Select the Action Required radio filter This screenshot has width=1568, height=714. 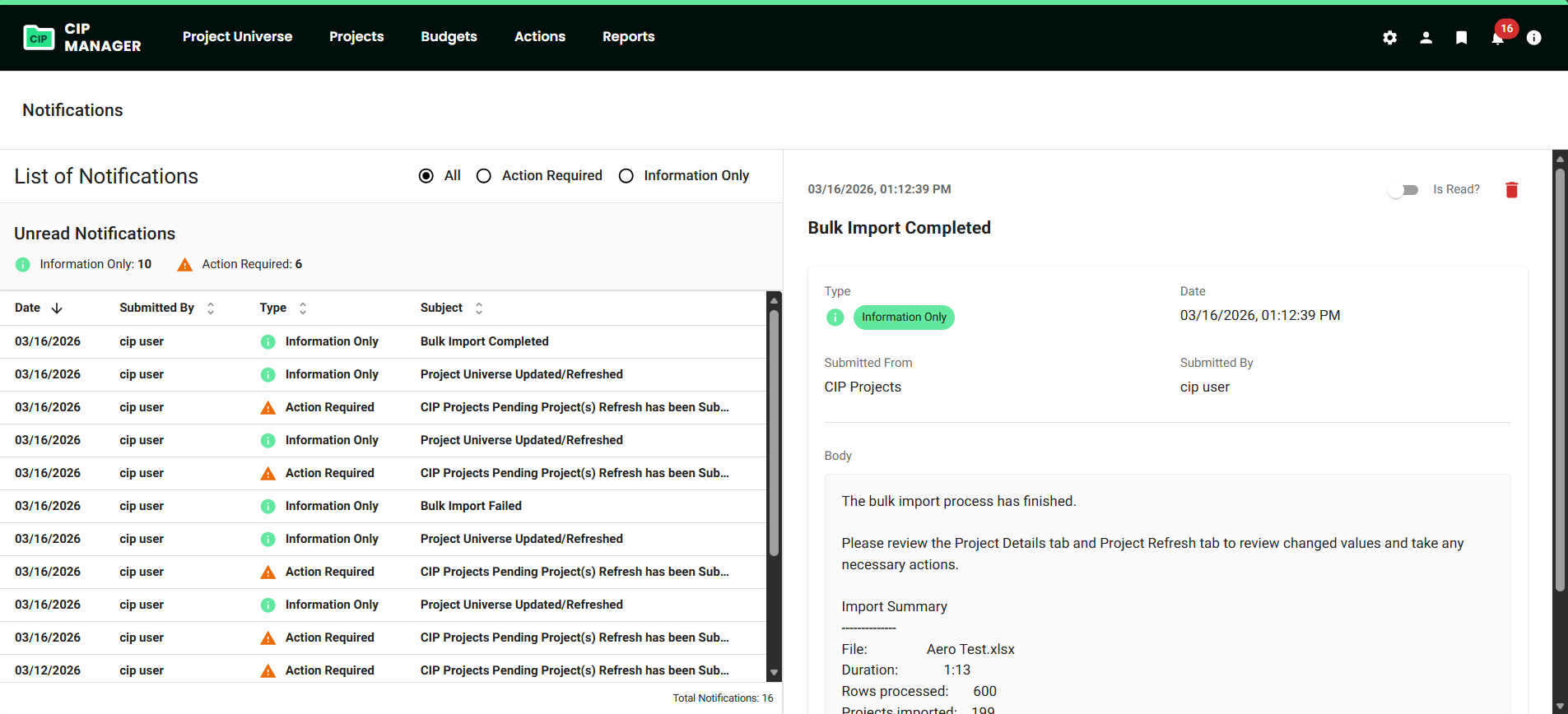484,176
